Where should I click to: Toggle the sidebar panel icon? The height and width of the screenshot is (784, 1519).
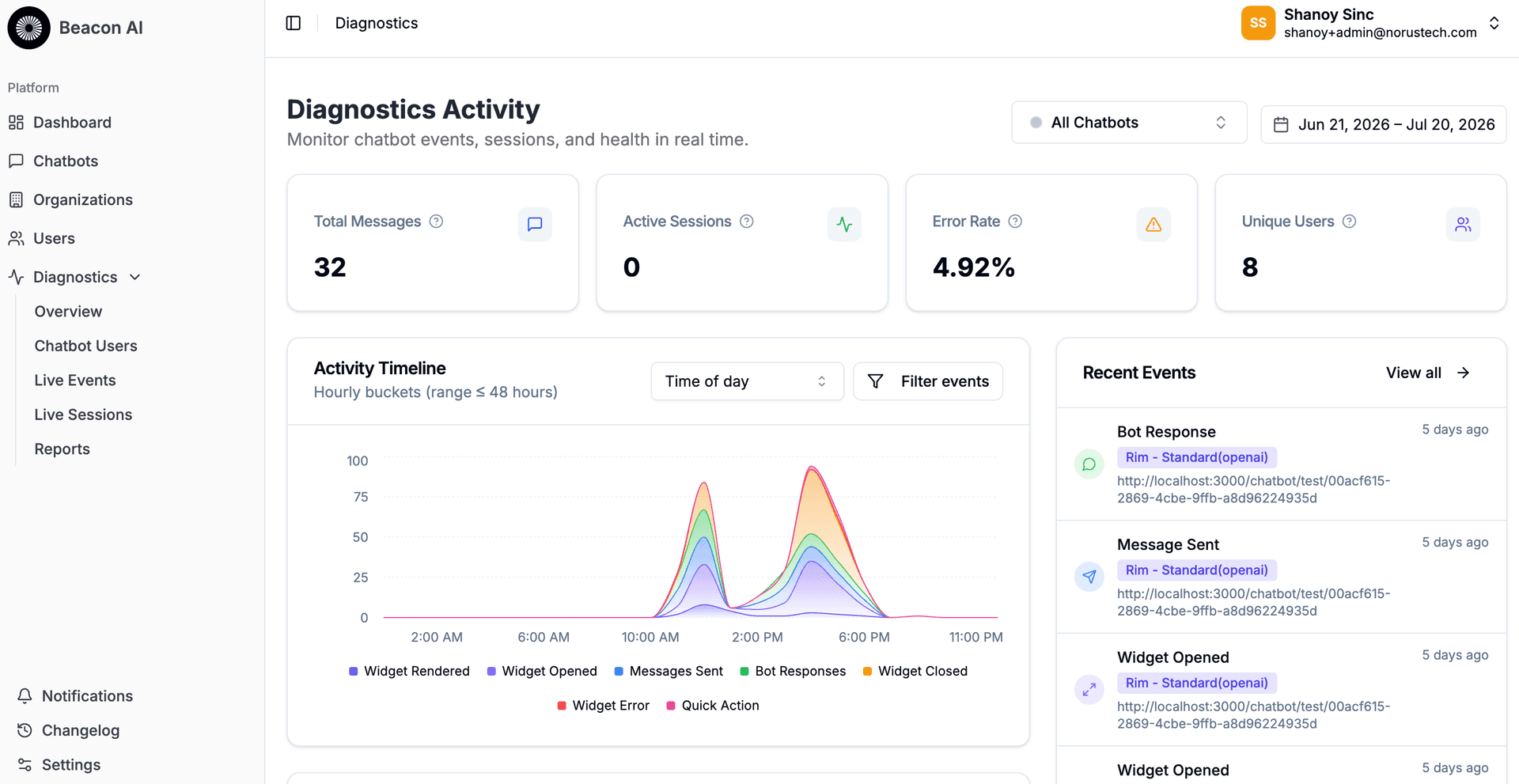coord(294,23)
